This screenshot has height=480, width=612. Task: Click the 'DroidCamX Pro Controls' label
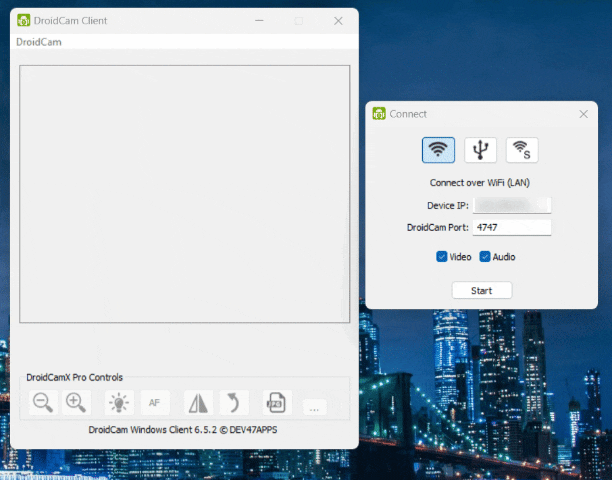pos(75,377)
